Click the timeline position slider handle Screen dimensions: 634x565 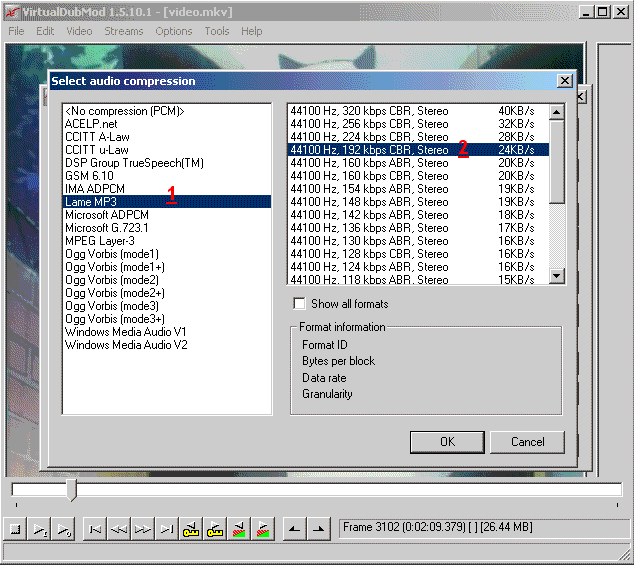click(x=72, y=490)
